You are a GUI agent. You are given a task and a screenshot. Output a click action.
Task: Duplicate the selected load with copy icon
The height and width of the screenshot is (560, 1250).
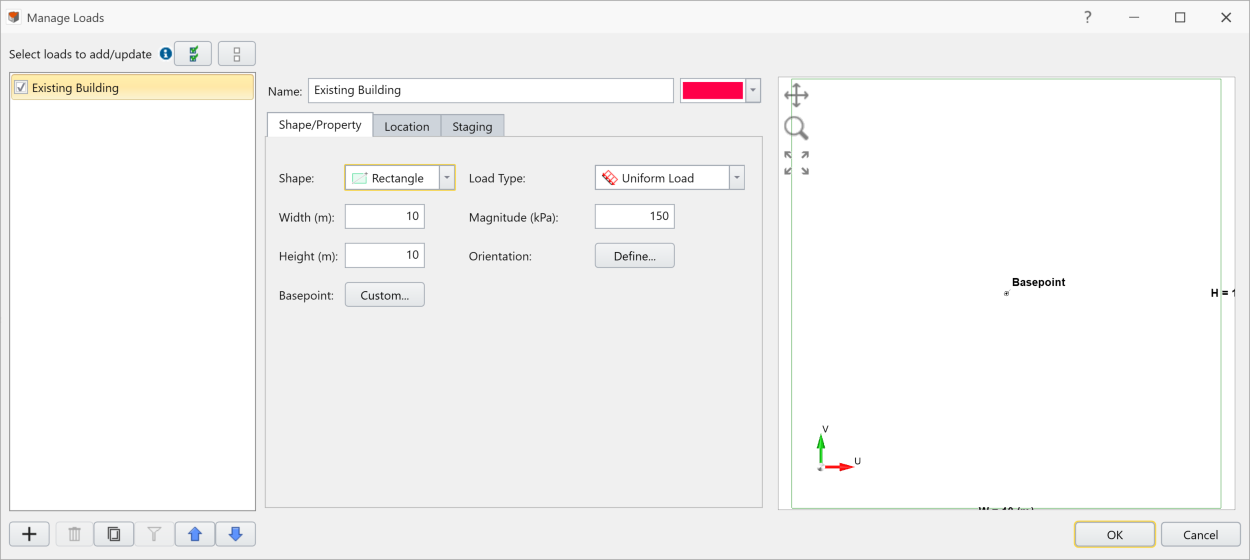[114, 534]
